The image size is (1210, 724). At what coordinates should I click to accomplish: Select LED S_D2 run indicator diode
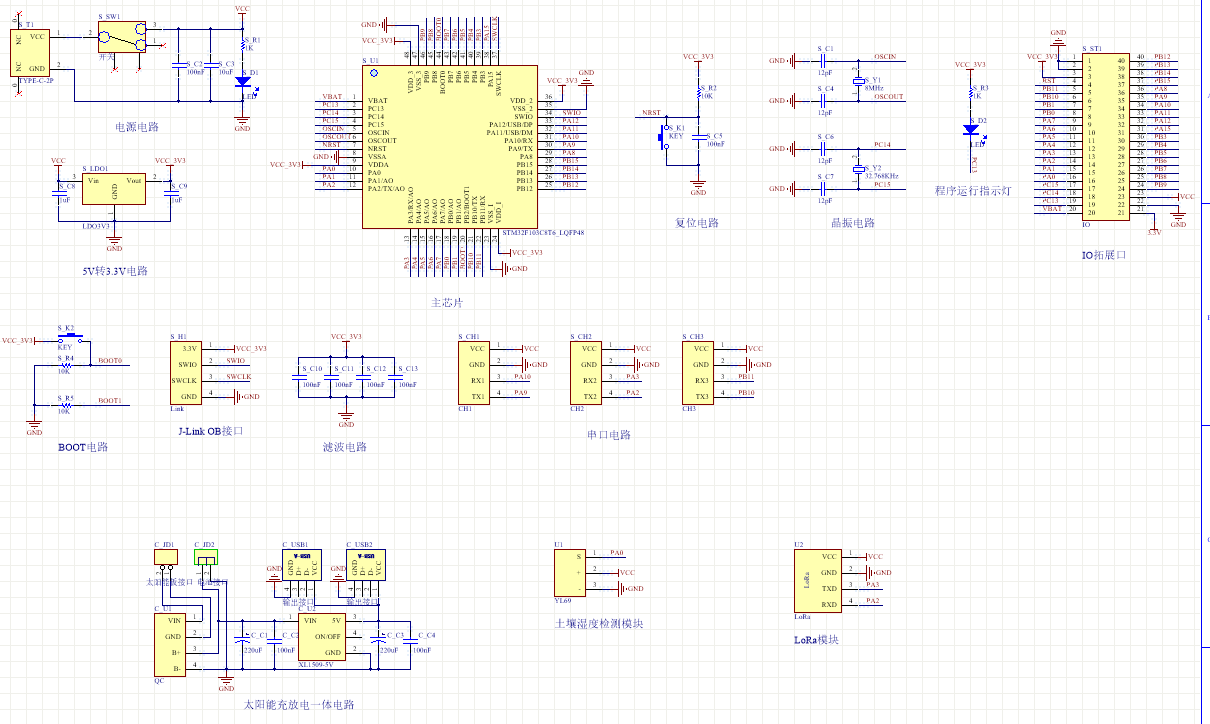(971, 129)
